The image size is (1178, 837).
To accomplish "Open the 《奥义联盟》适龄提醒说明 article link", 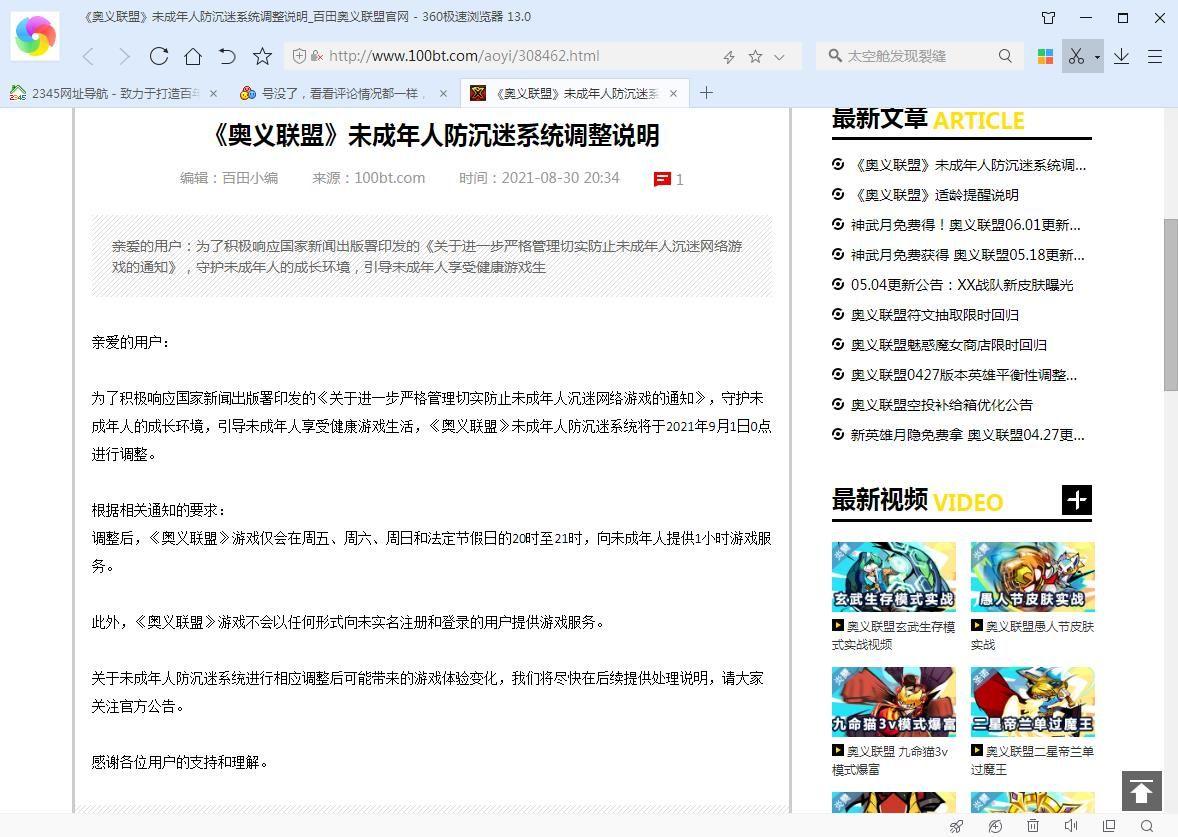I will pyautogui.click(x=934, y=195).
